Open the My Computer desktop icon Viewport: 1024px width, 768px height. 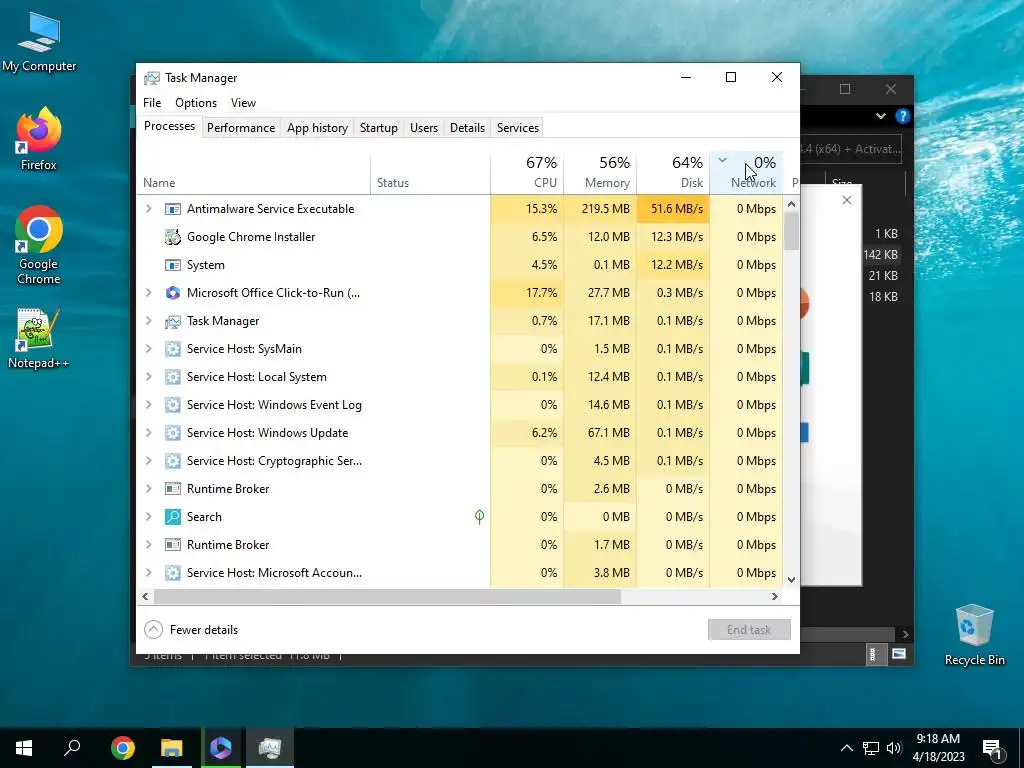39,42
